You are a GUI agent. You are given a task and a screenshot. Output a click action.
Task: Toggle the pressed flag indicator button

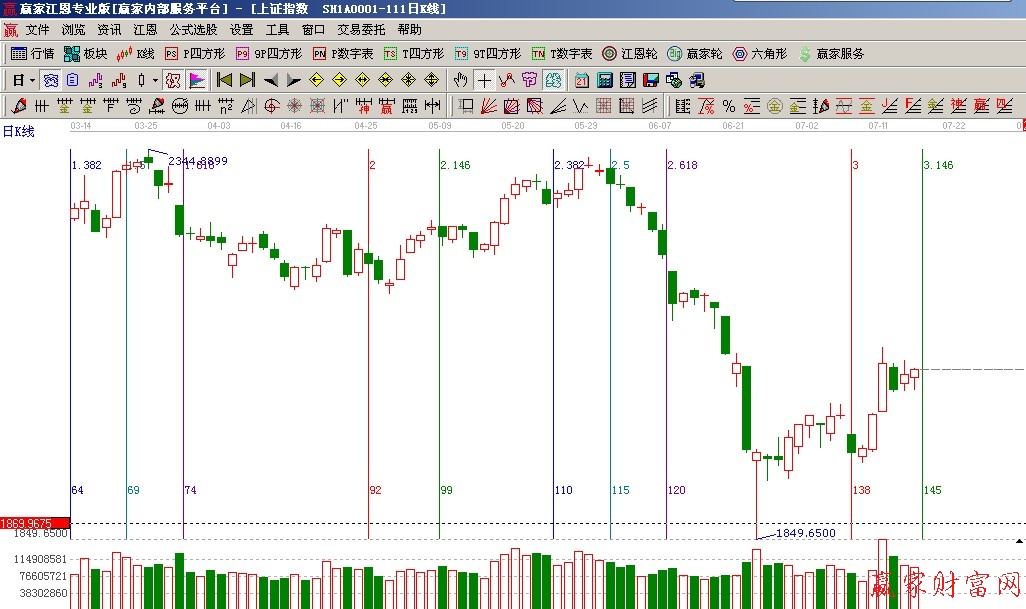[197, 80]
